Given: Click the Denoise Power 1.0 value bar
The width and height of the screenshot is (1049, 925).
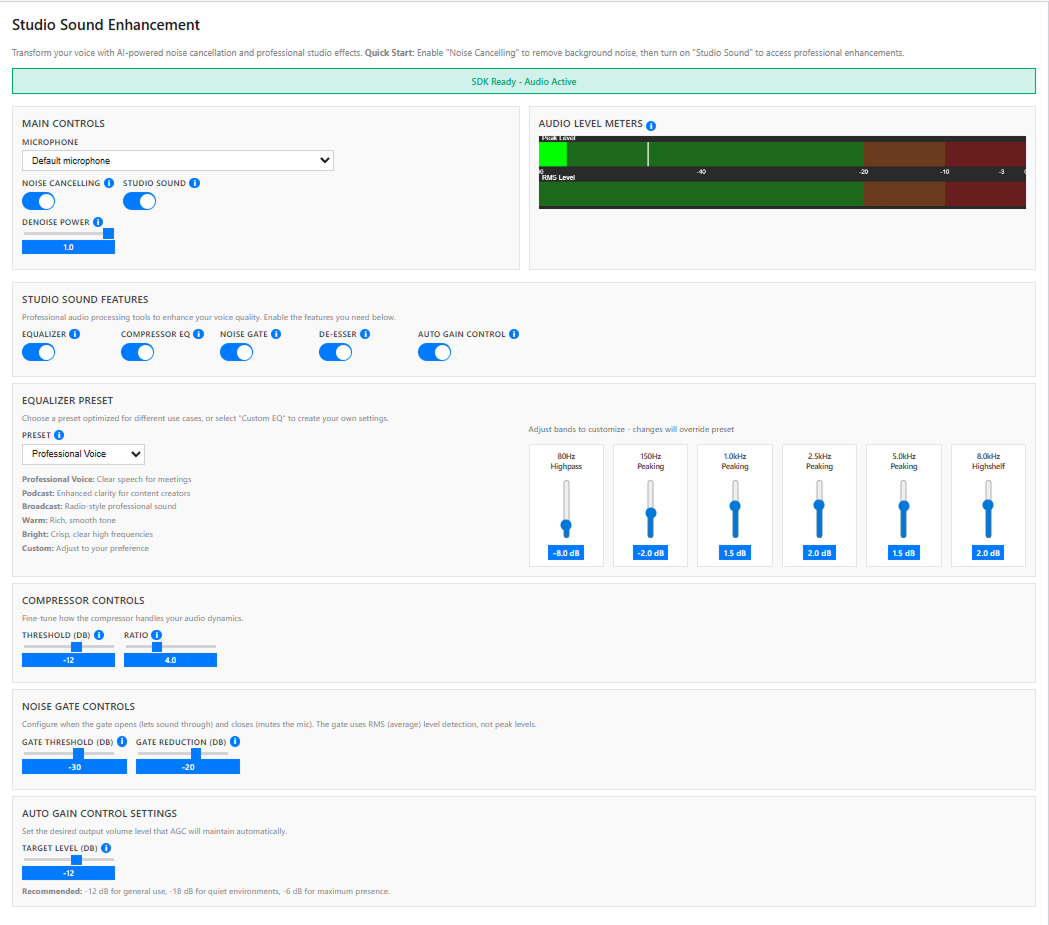Looking at the screenshot, I should pyautogui.click(x=68, y=247).
